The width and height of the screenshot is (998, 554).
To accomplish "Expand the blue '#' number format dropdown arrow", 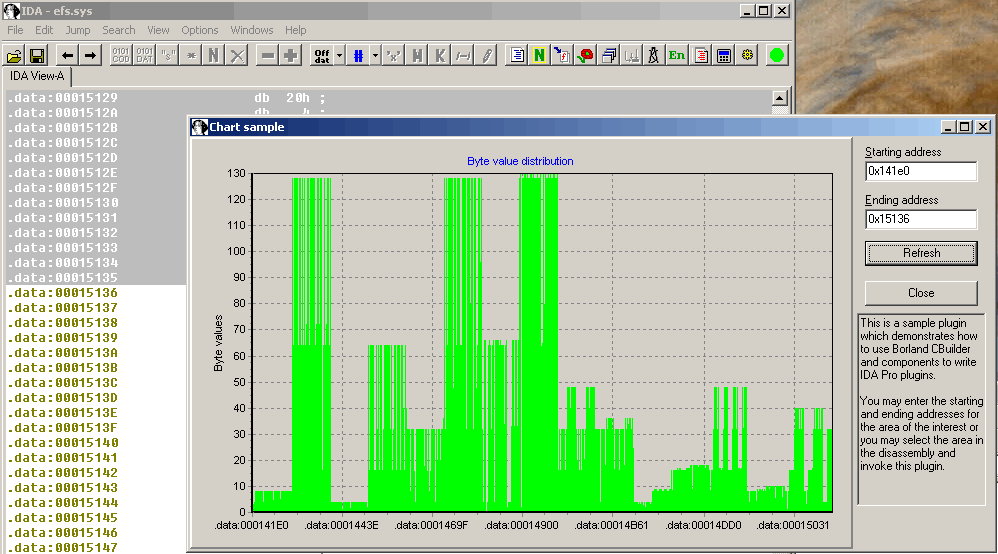I will (375, 55).
